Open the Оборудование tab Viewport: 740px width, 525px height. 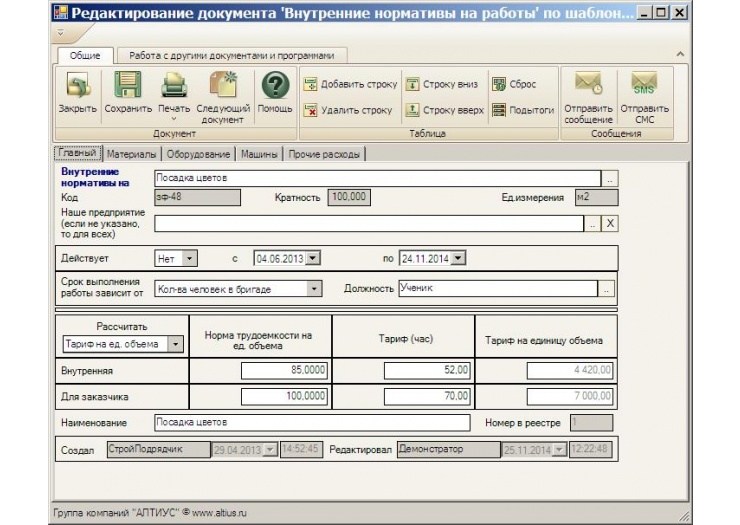coord(198,154)
